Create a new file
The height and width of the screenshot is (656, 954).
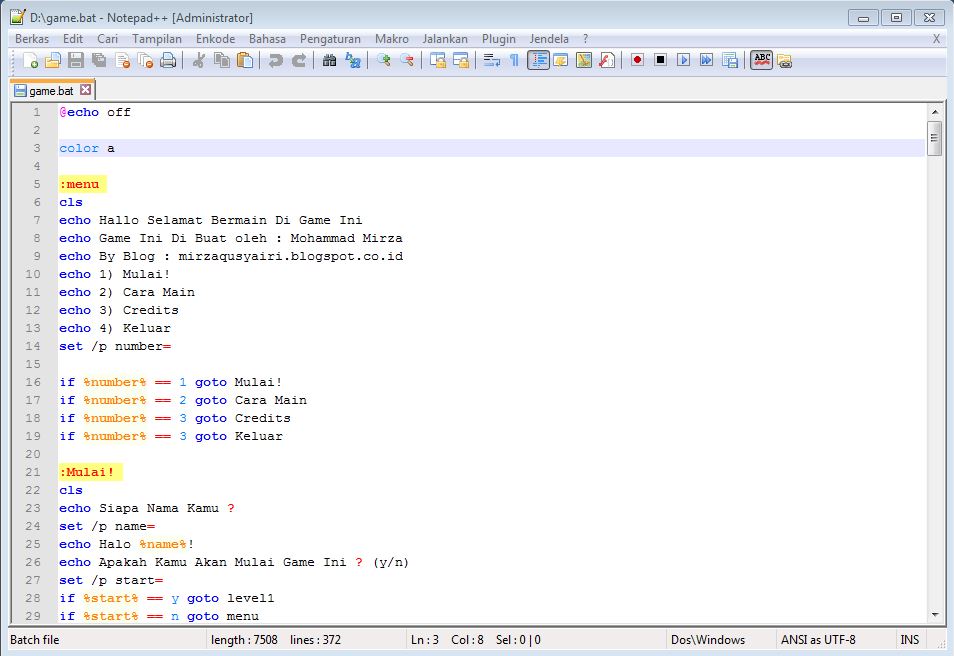pyautogui.click(x=28, y=61)
